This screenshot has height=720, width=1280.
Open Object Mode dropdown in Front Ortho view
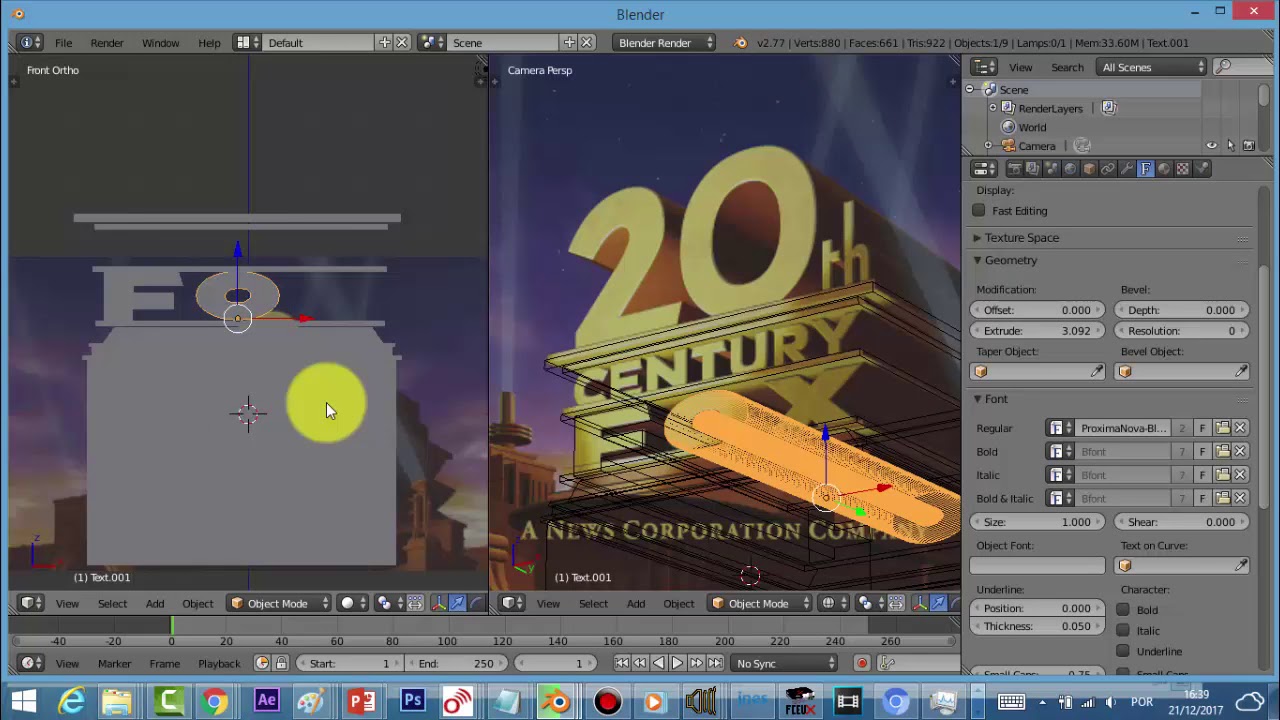click(x=278, y=603)
